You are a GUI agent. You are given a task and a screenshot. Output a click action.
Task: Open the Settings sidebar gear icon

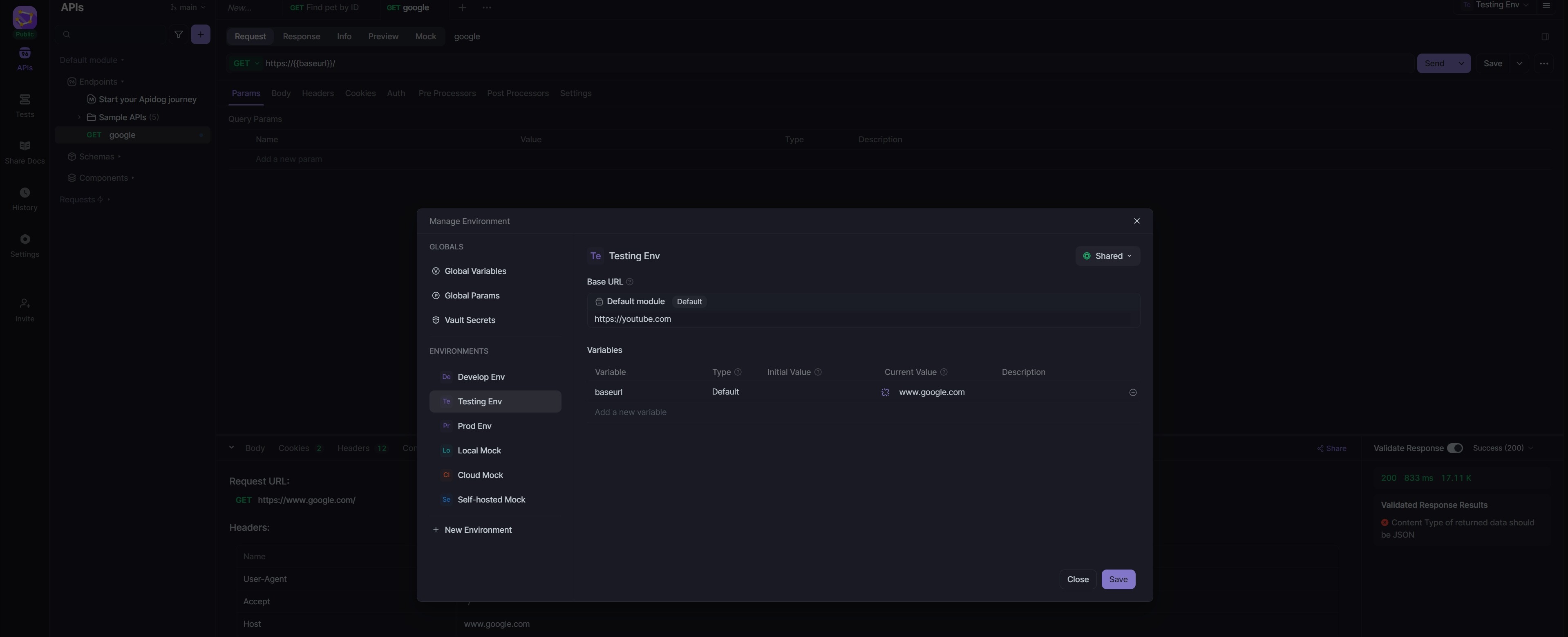25,239
